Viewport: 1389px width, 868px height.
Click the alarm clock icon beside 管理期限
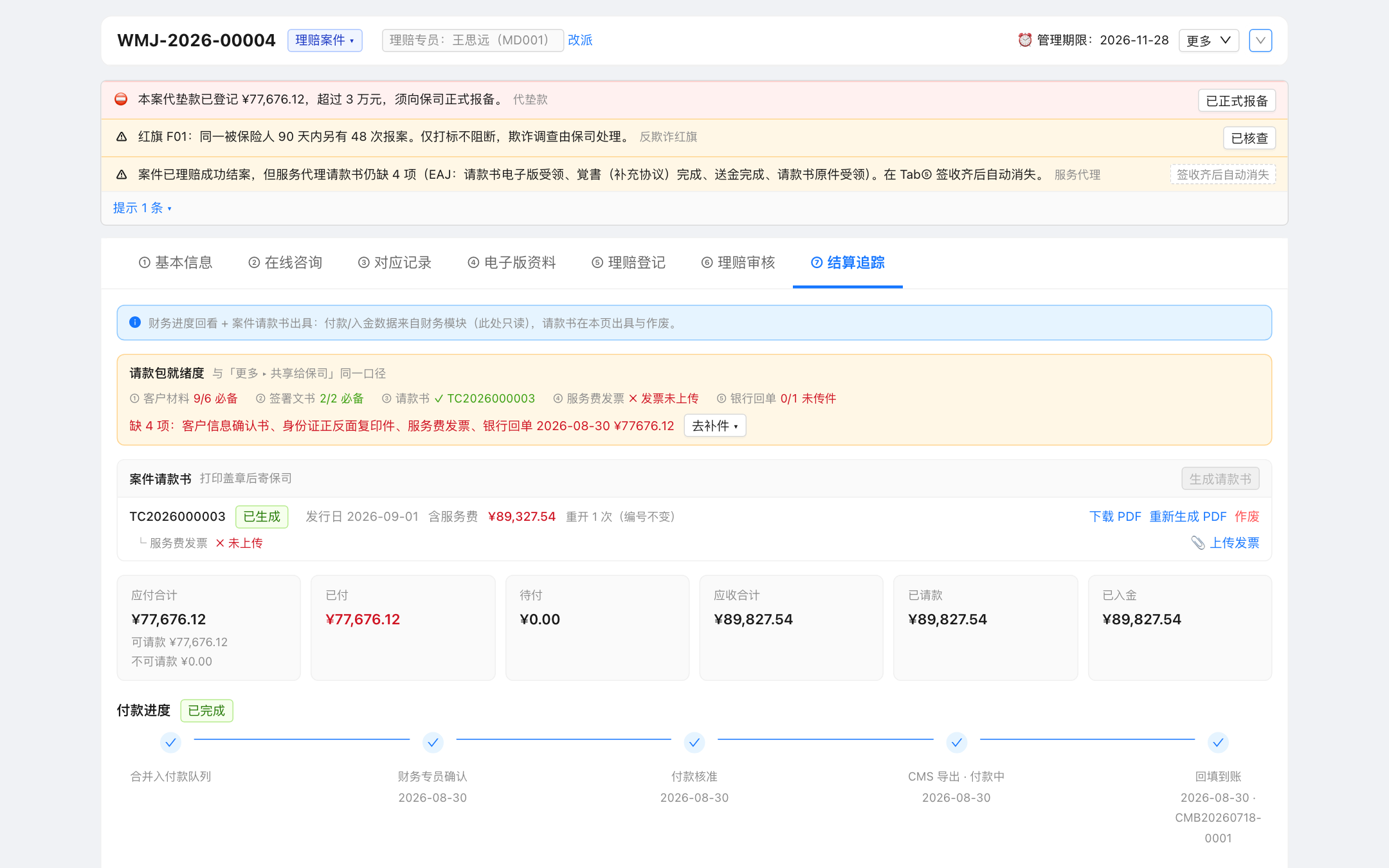(1024, 40)
